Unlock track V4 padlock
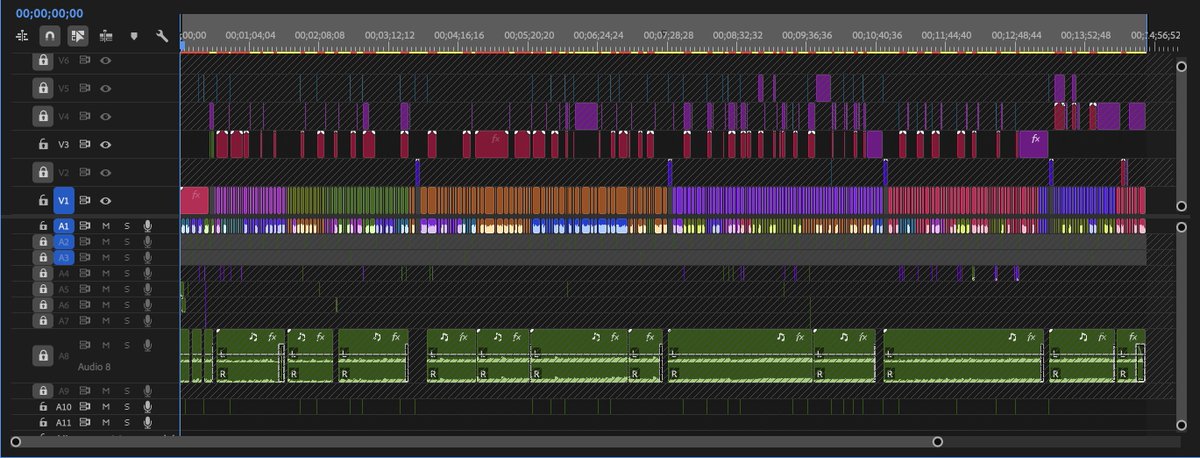 (43, 116)
